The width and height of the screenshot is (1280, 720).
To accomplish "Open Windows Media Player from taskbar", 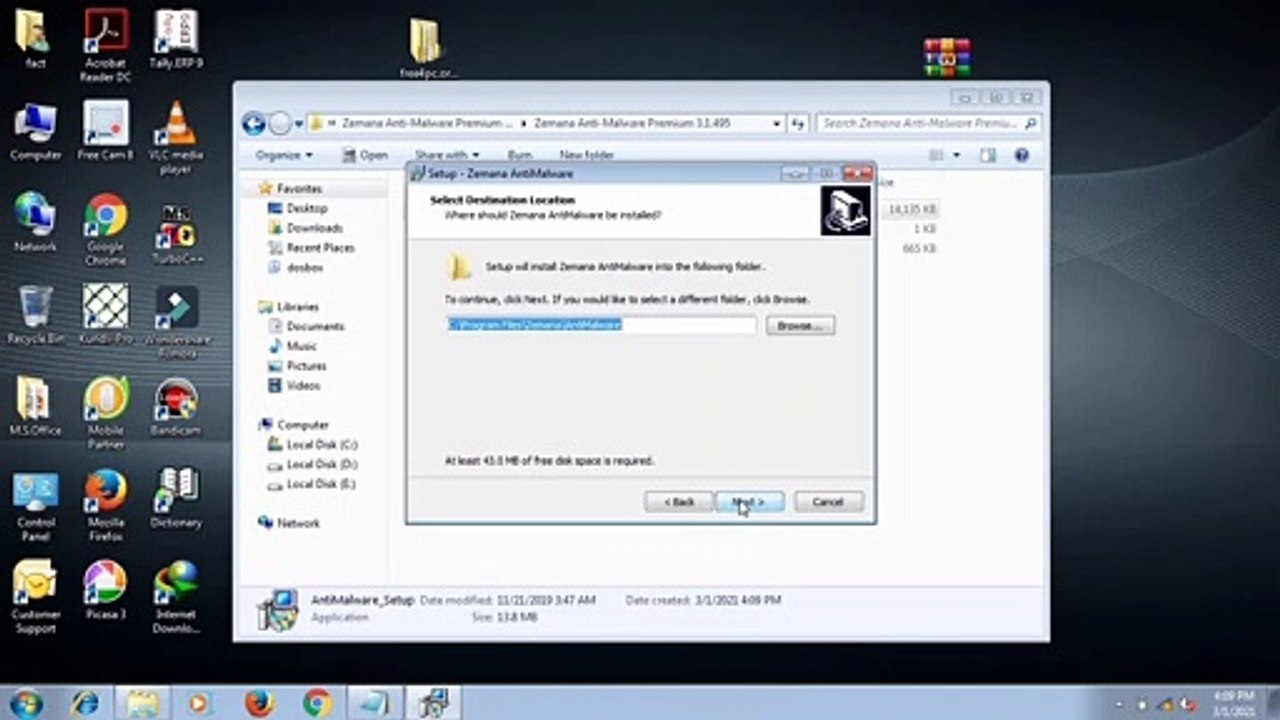I will 199,703.
